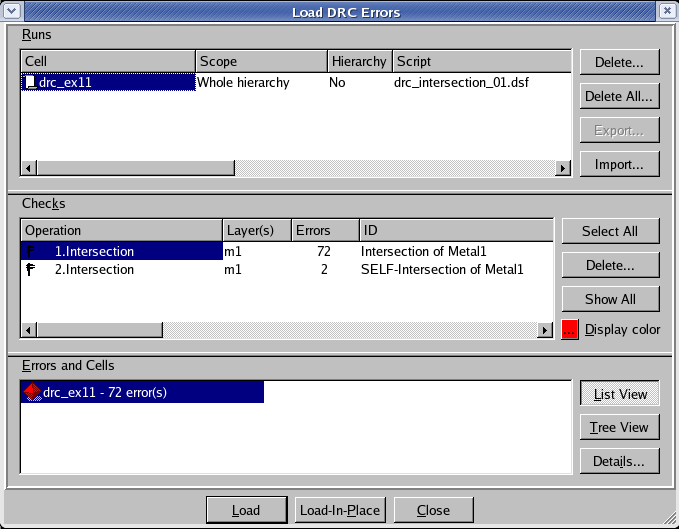Sort runs by Cell column header
The width and height of the screenshot is (679, 529).
pos(107,61)
